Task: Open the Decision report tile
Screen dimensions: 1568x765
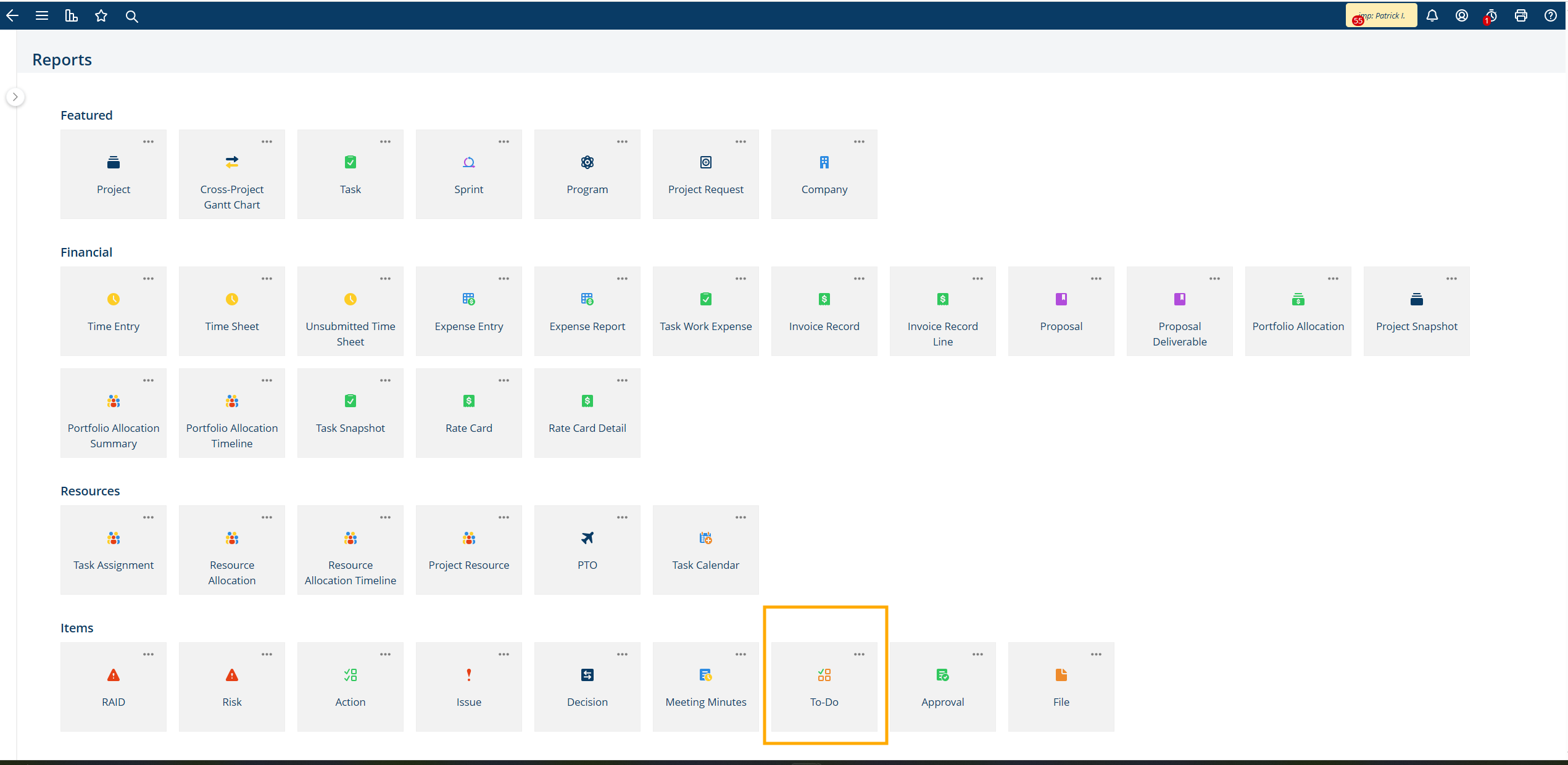Action: click(x=587, y=687)
